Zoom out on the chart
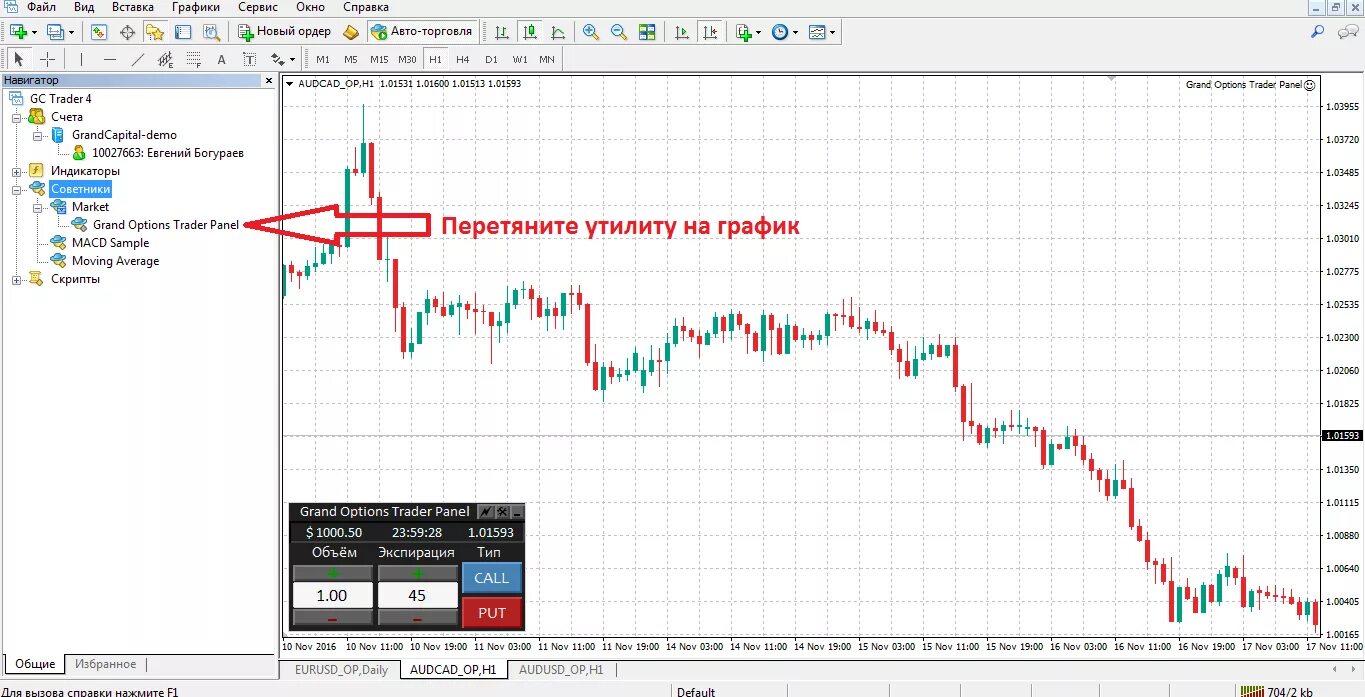 [619, 32]
